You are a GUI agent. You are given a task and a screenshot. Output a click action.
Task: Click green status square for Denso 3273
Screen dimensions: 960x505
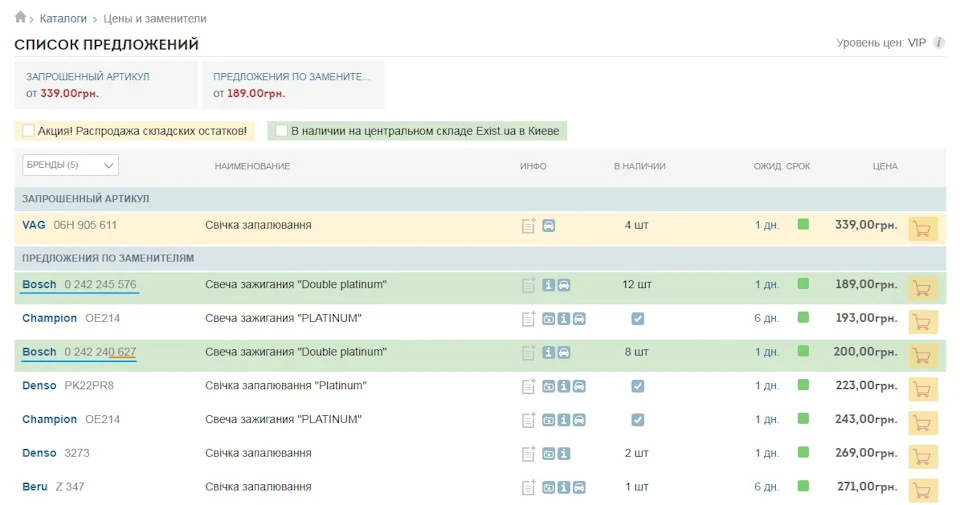(803, 452)
